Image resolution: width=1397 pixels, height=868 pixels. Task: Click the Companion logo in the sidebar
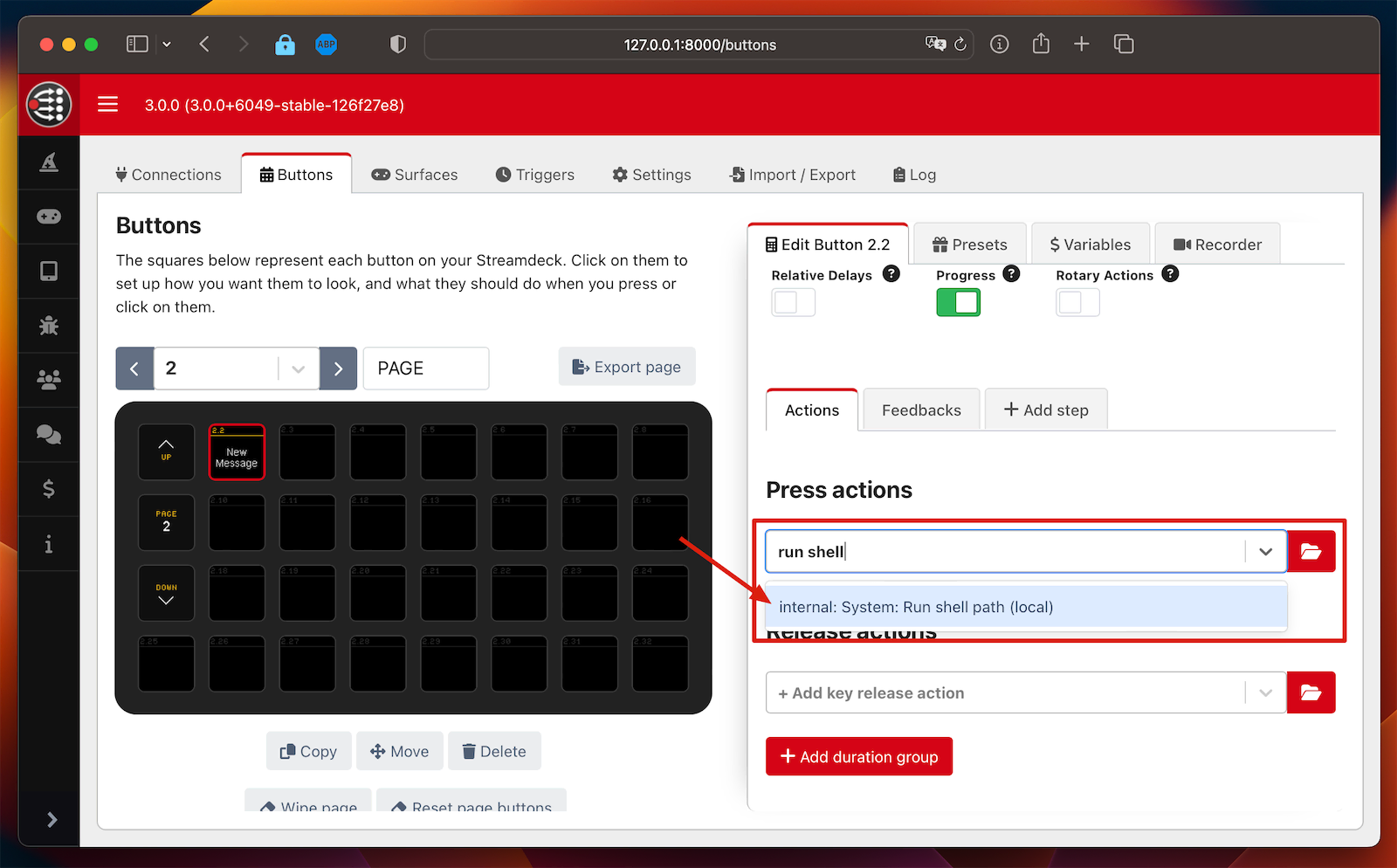pos(49,105)
